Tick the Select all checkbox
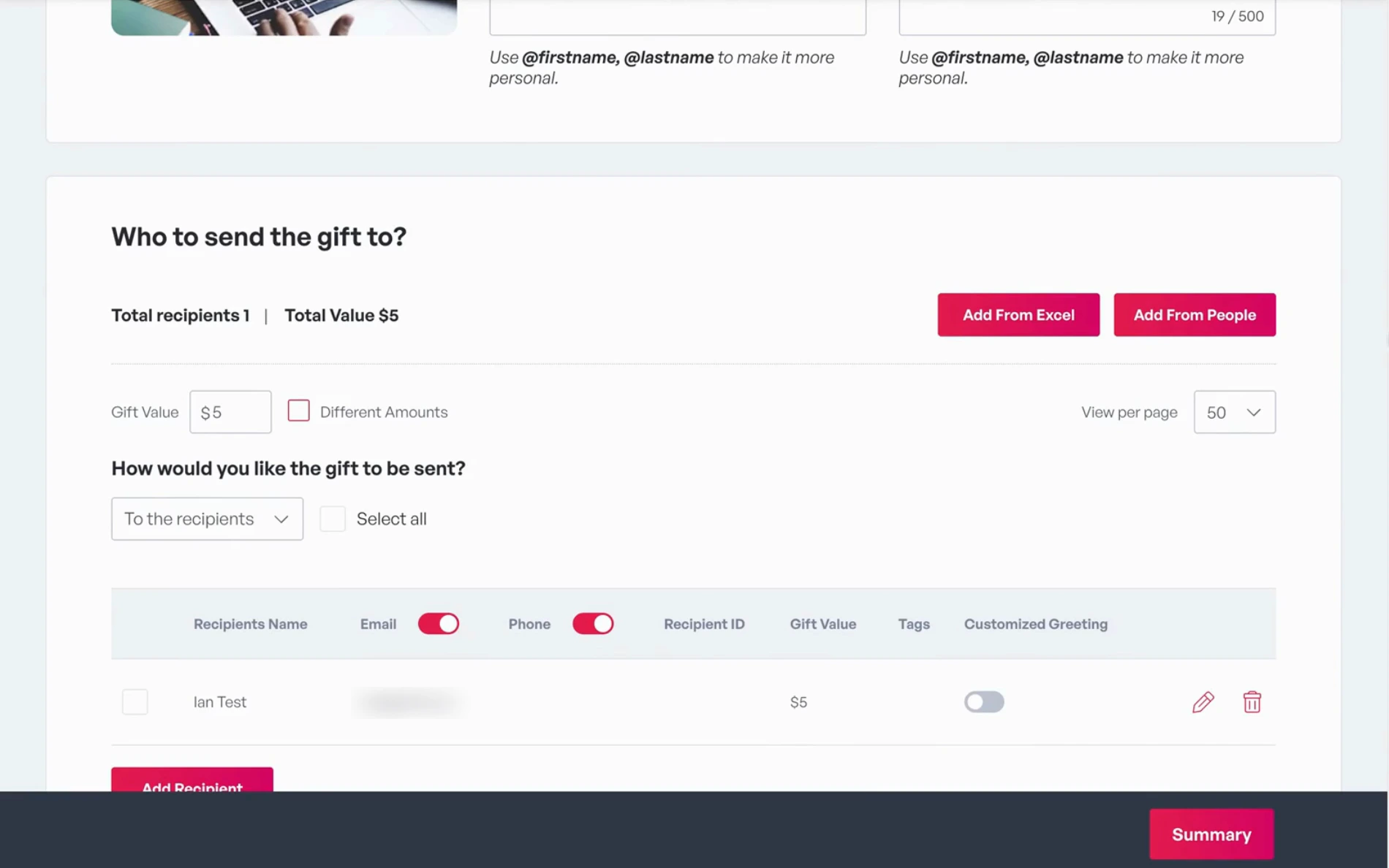The height and width of the screenshot is (868, 1389). pyautogui.click(x=333, y=519)
